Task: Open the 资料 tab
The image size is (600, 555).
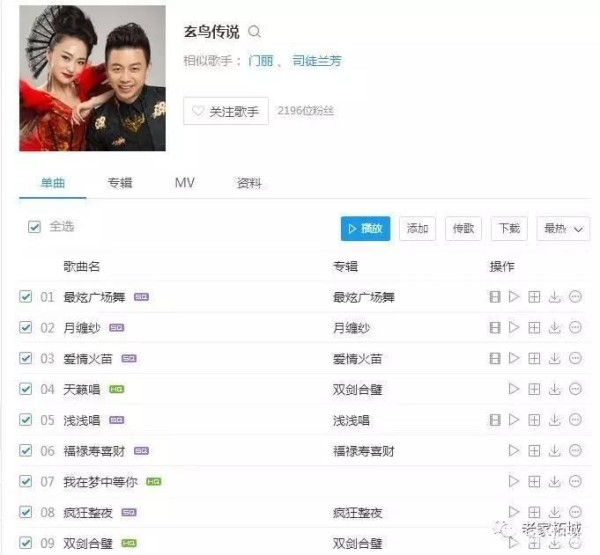Action: pyautogui.click(x=249, y=183)
